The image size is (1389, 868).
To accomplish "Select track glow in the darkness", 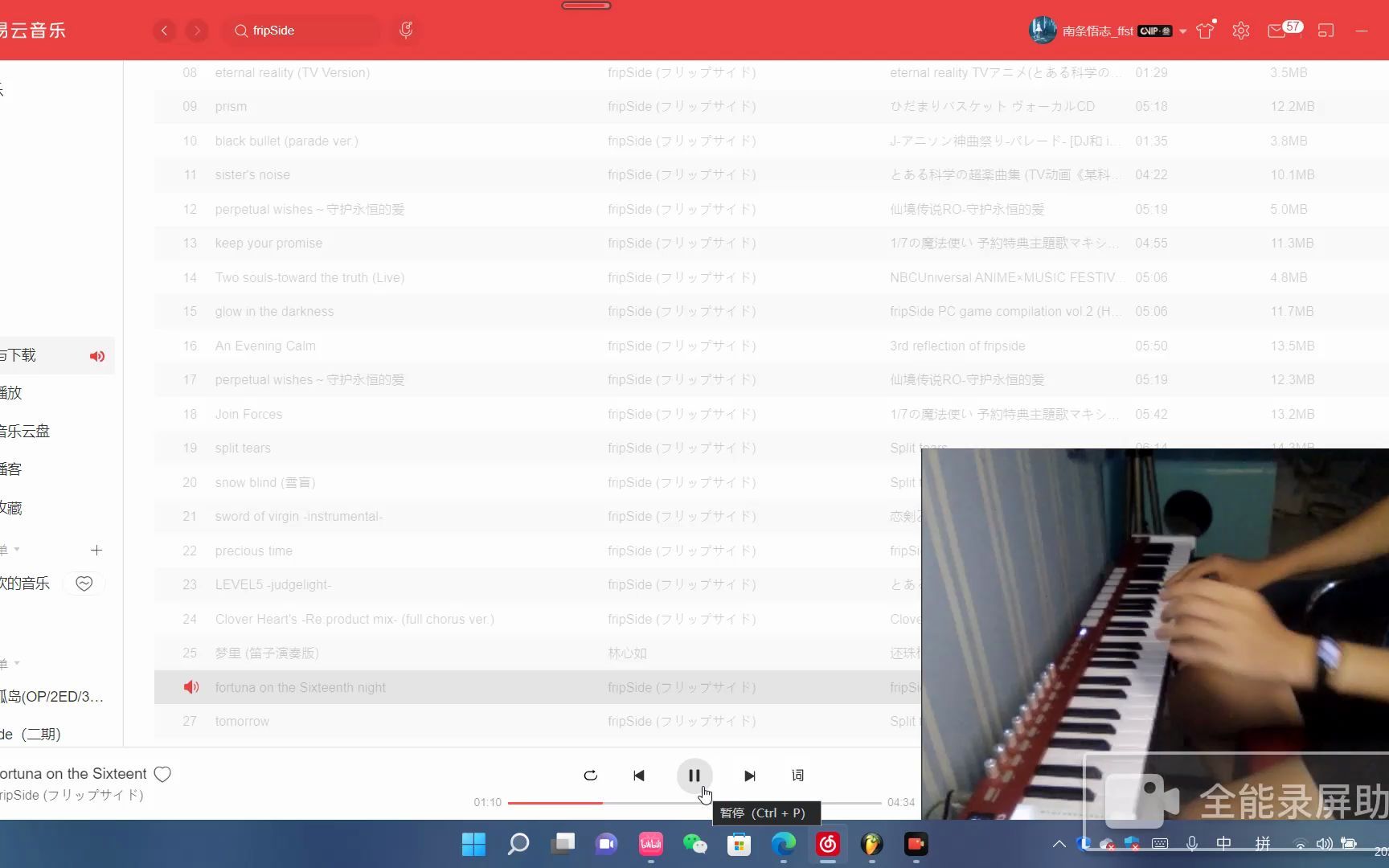I will (x=274, y=311).
